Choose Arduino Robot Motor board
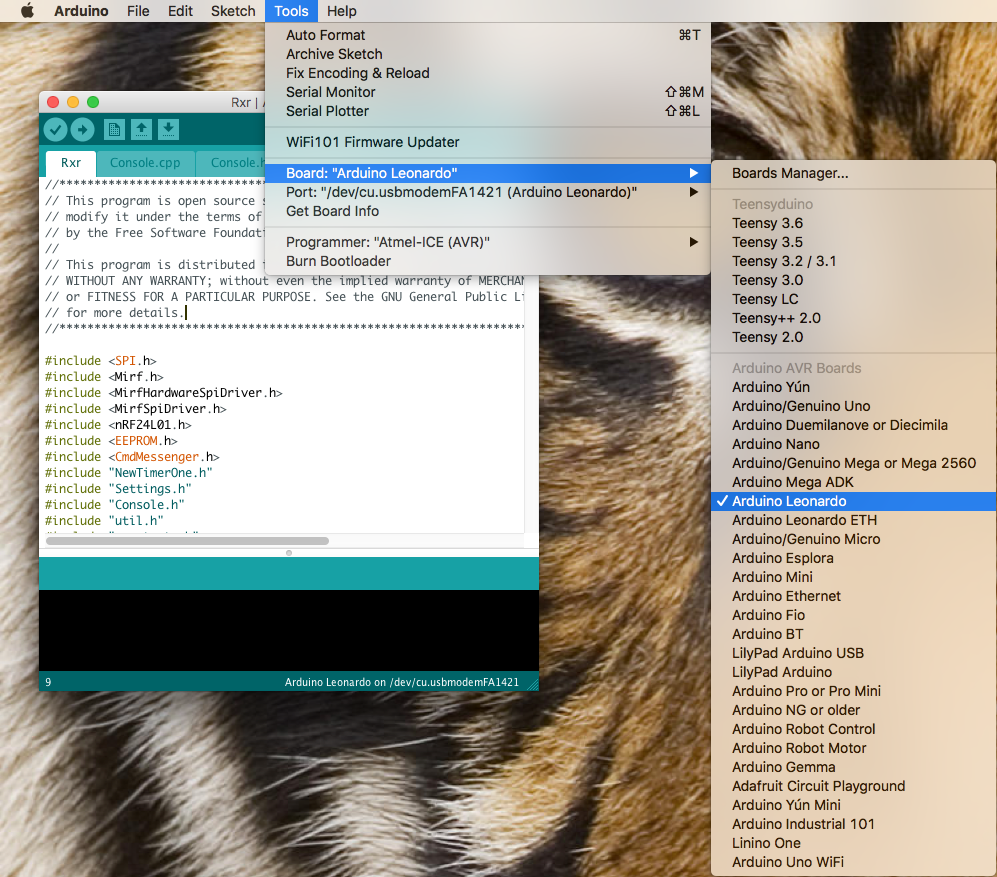The height and width of the screenshot is (877, 997). (x=854, y=748)
